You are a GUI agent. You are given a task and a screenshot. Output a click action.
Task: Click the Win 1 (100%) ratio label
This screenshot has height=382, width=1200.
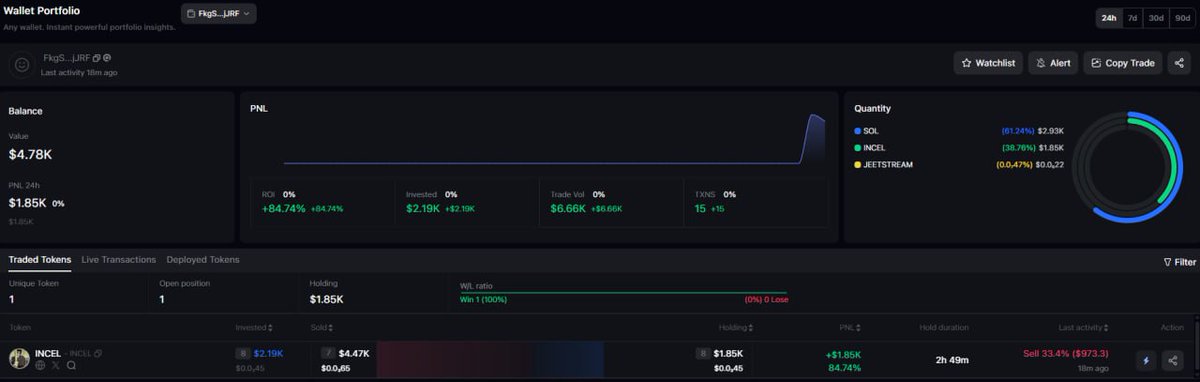coord(484,299)
